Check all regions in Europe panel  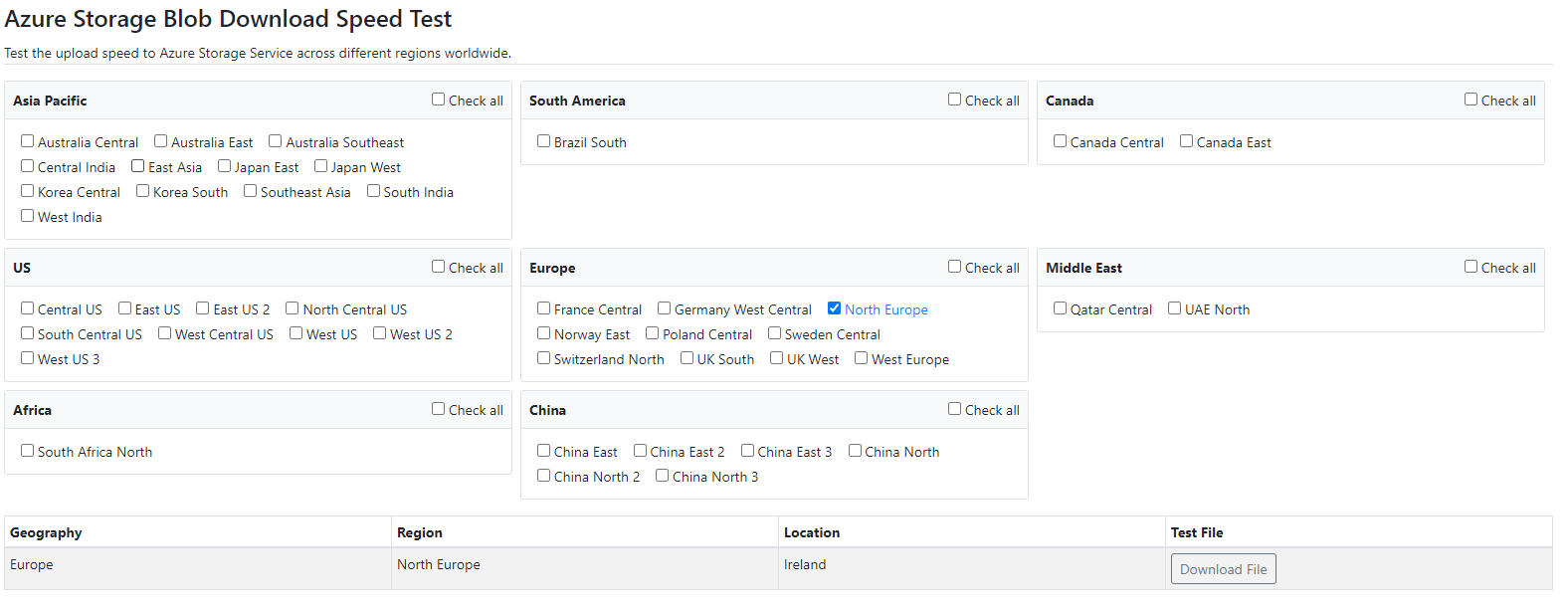tap(954, 267)
